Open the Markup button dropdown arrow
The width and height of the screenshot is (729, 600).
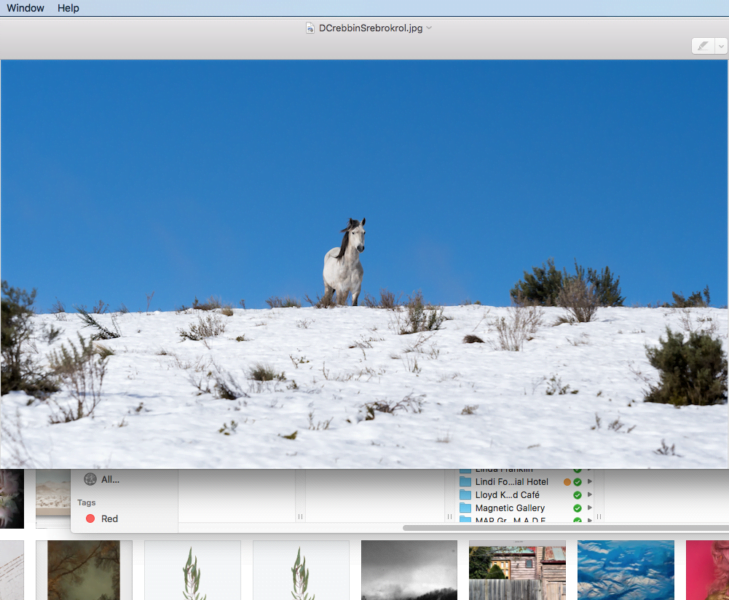(721, 46)
